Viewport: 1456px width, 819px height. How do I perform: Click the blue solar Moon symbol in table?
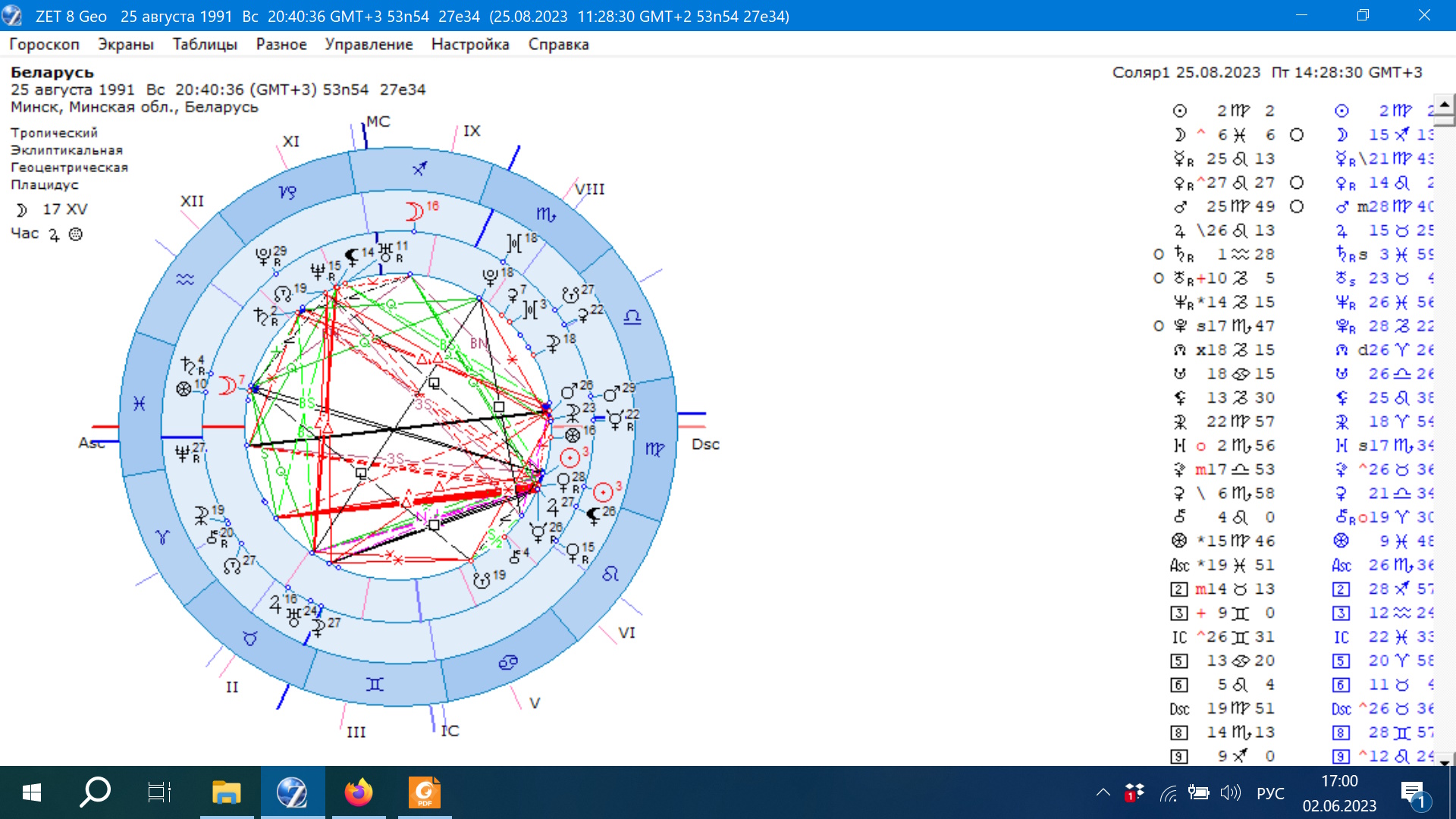coord(1341,135)
